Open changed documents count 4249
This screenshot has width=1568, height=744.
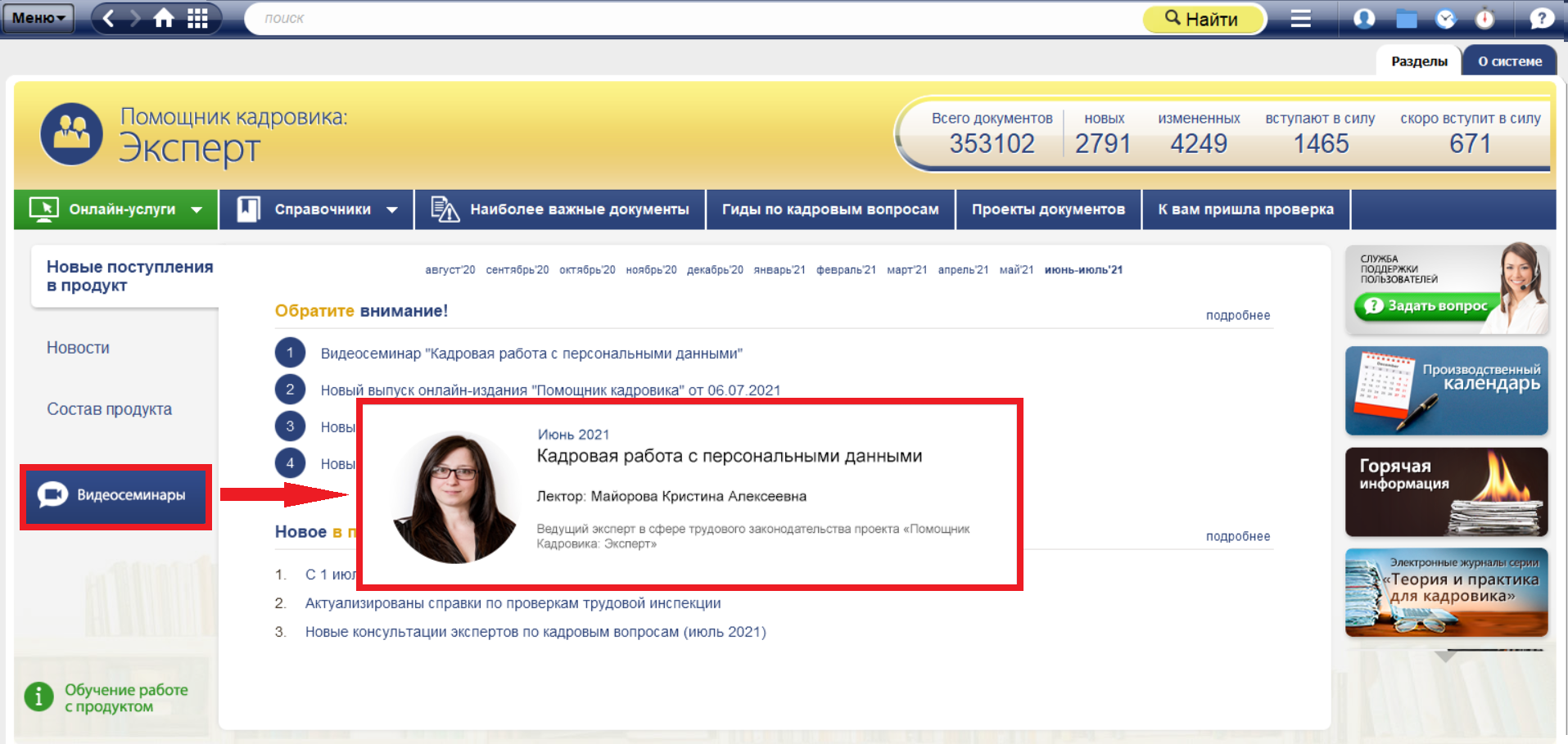[x=1199, y=143]
